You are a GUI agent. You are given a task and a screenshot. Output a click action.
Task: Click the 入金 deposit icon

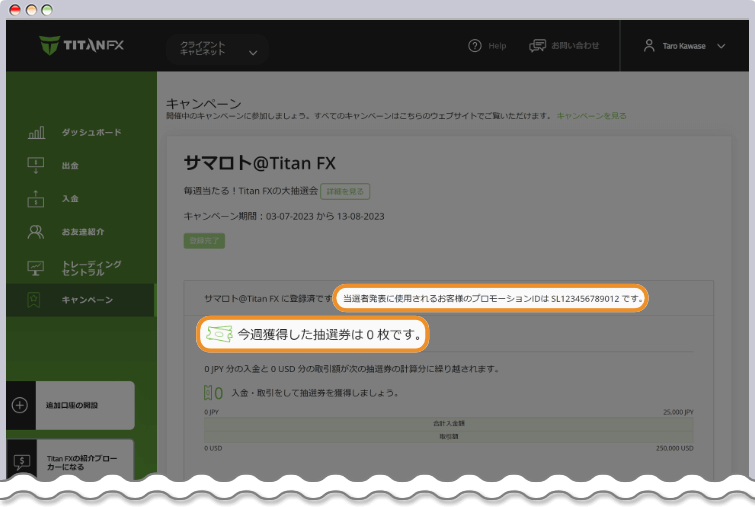coord(36,198)
